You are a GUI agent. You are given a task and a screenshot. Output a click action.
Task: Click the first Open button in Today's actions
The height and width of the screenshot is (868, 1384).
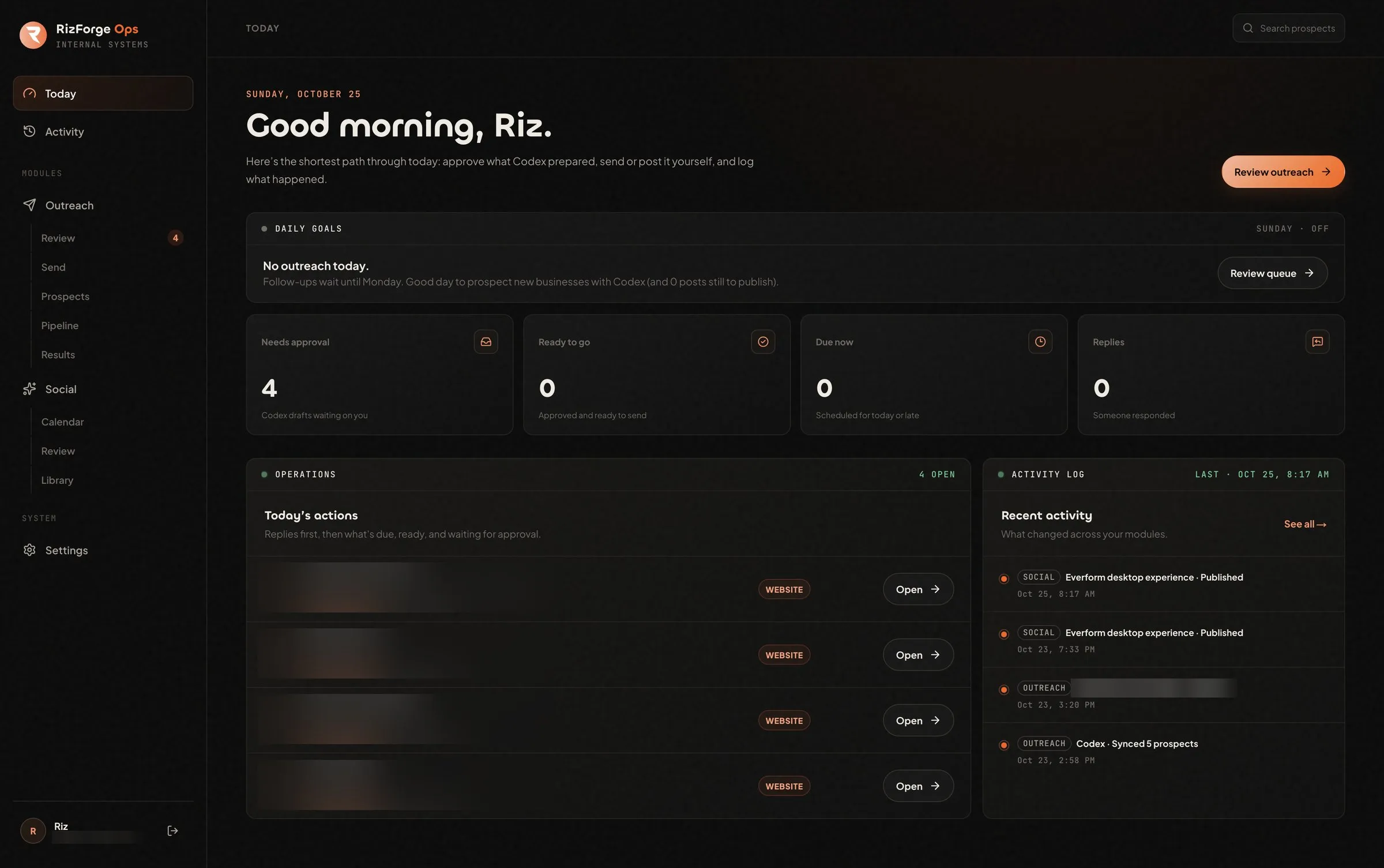coord(918,589)
